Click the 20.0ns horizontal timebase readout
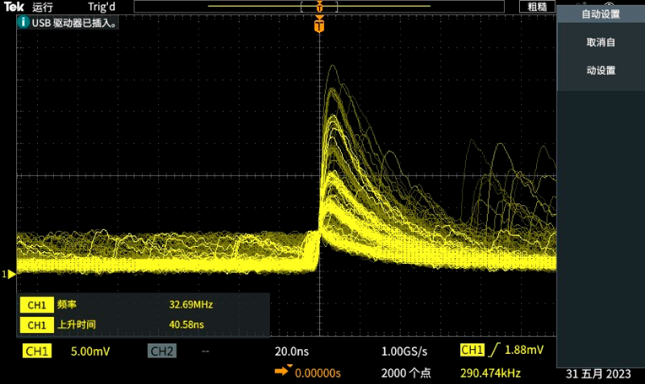 pos(292,352)
